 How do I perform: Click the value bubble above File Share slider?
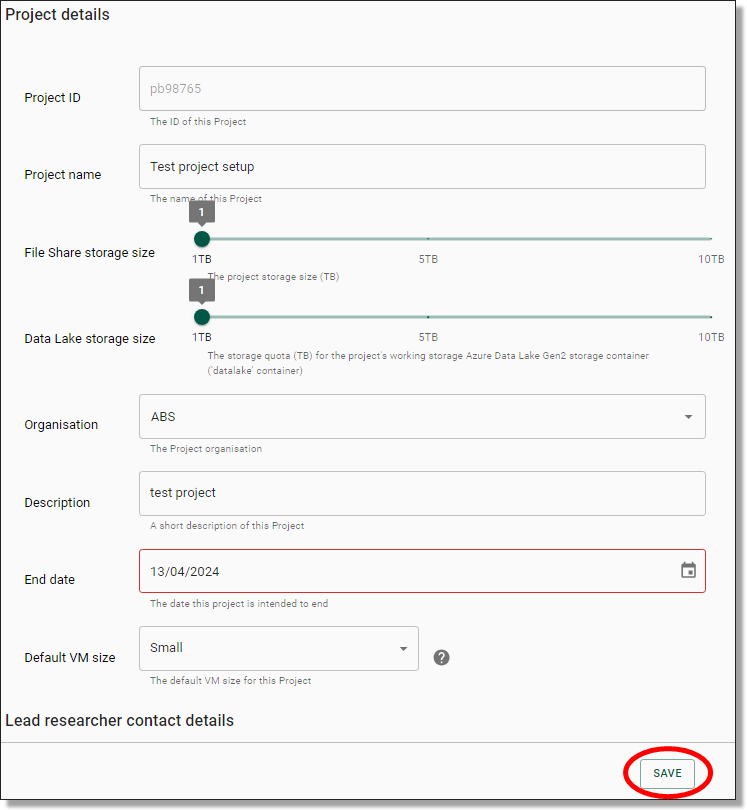[202, 212]
